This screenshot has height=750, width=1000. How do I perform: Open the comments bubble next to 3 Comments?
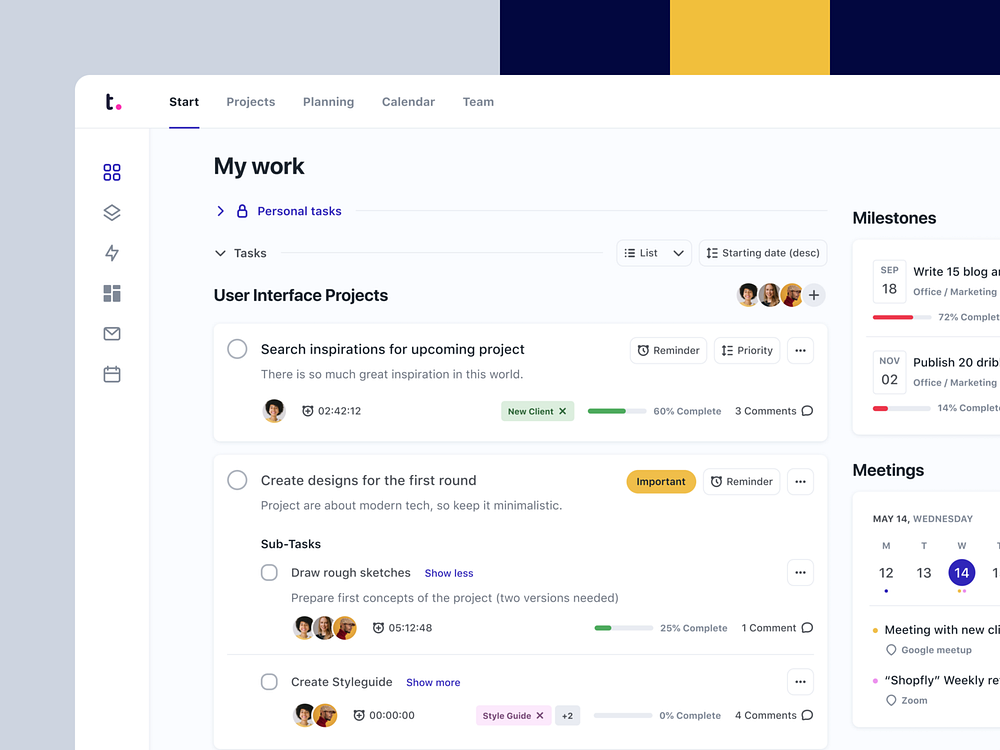point(805,410)
